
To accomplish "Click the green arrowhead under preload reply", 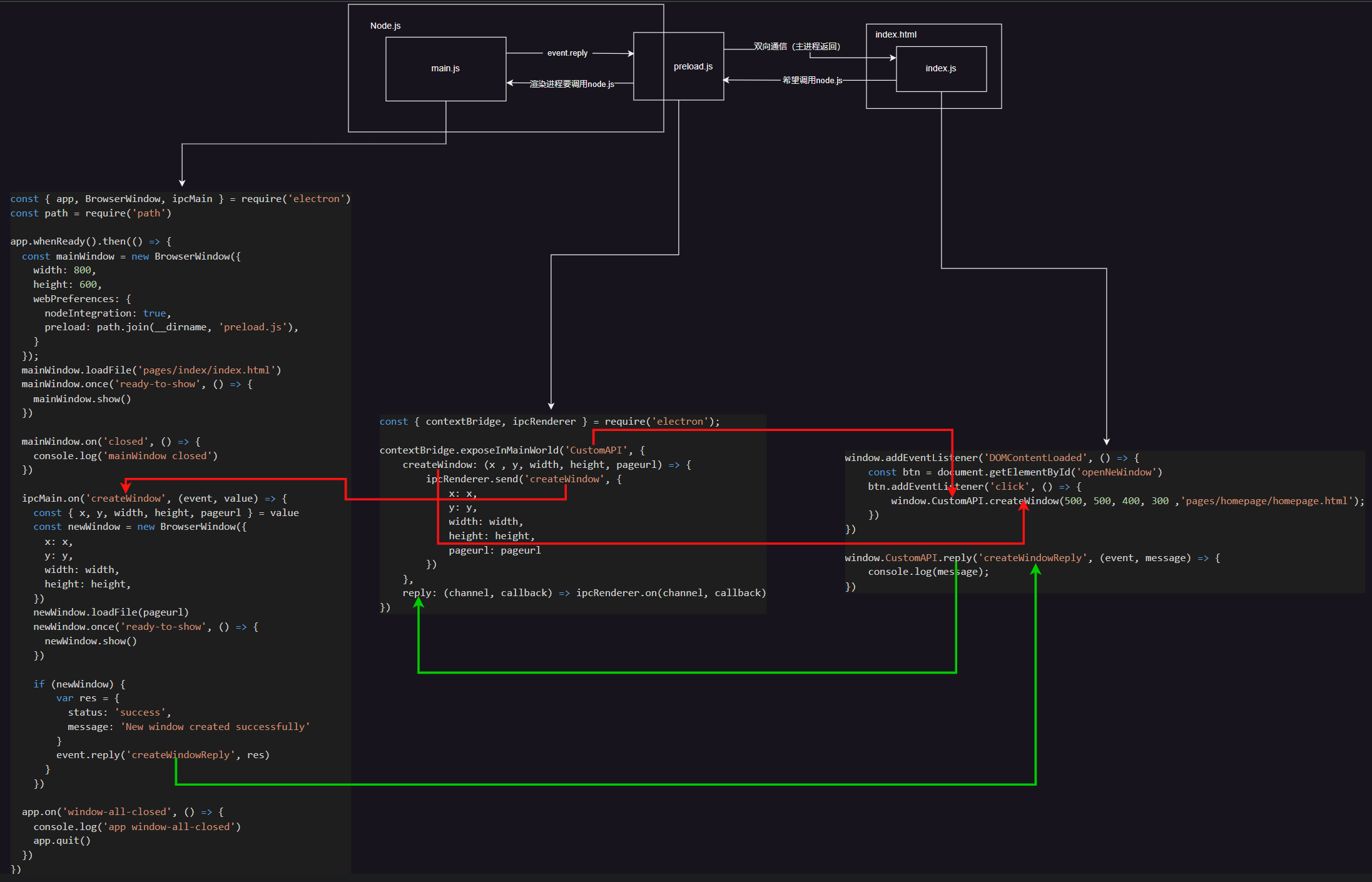I will [x=419, y=602].
